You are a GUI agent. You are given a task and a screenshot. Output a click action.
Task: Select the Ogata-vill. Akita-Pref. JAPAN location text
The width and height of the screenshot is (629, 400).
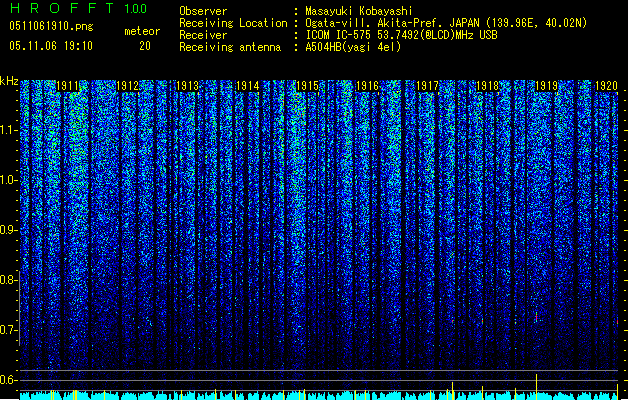(x=446, y=23)
